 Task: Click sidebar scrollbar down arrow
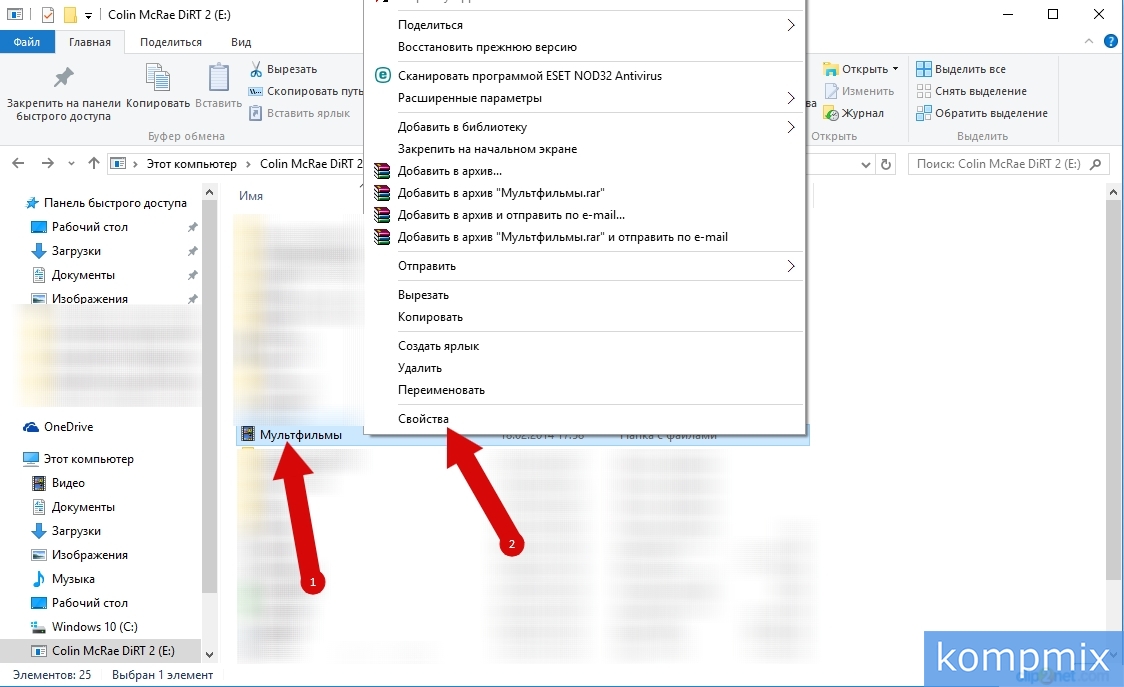click(x=209, y=654)
